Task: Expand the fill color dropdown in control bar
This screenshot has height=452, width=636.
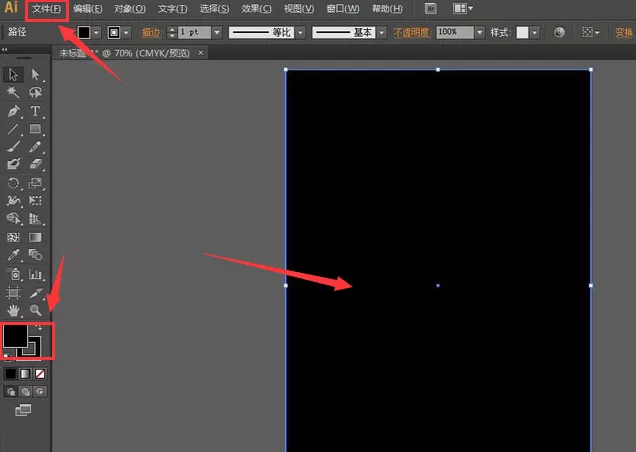Action: (x=97, y=32)
